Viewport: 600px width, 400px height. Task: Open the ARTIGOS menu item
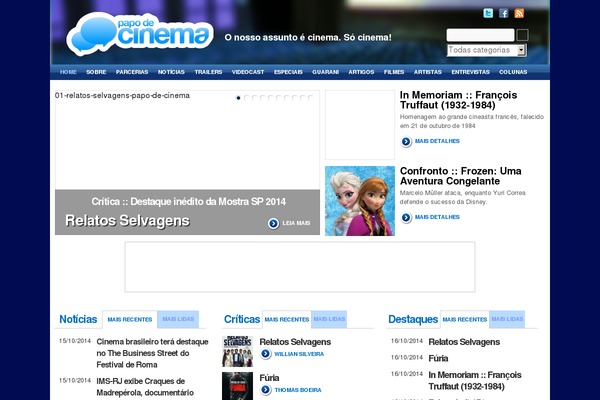pyautogui.click(x=361, y=72)
